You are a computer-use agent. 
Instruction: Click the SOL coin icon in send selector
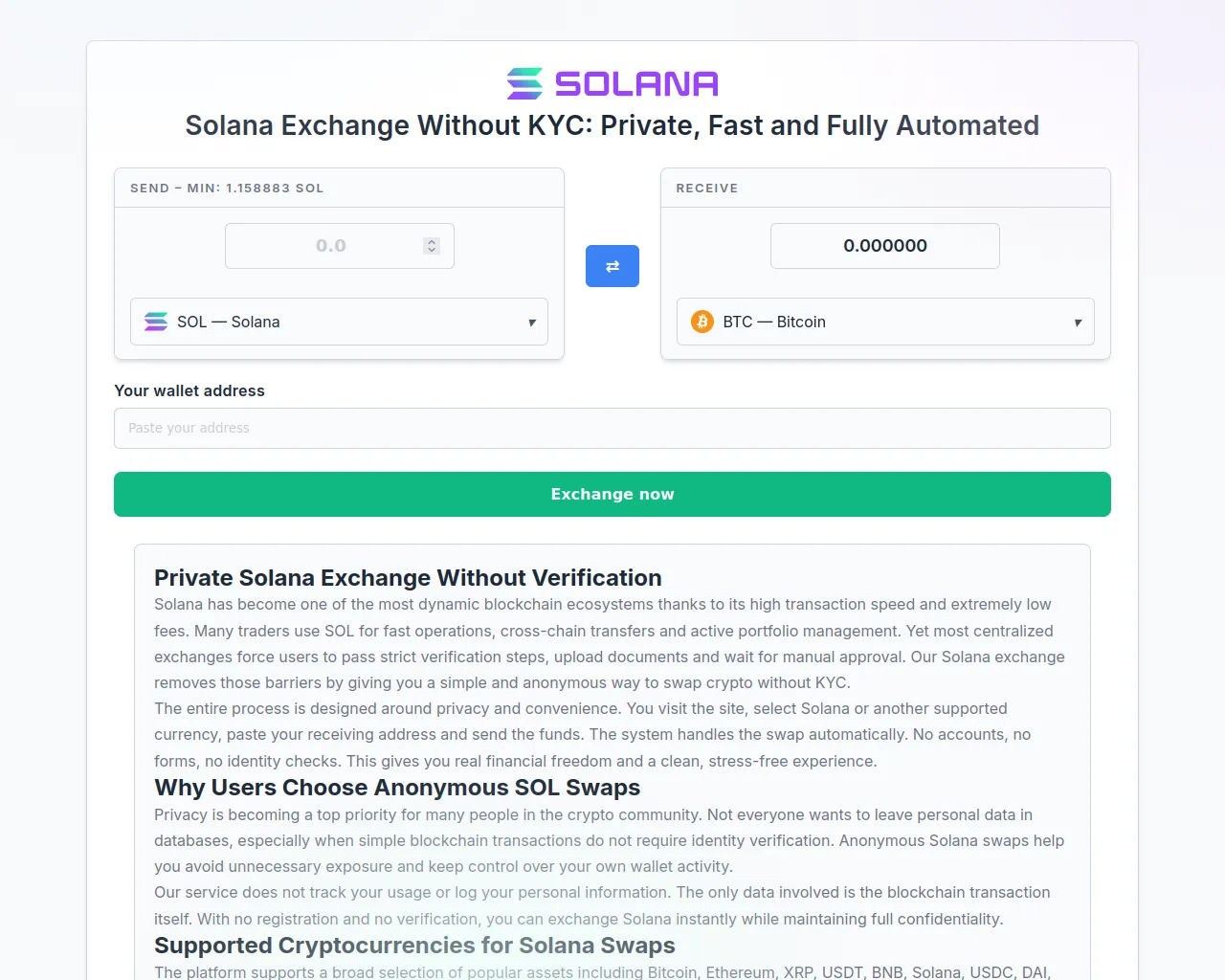coord(156,322)
